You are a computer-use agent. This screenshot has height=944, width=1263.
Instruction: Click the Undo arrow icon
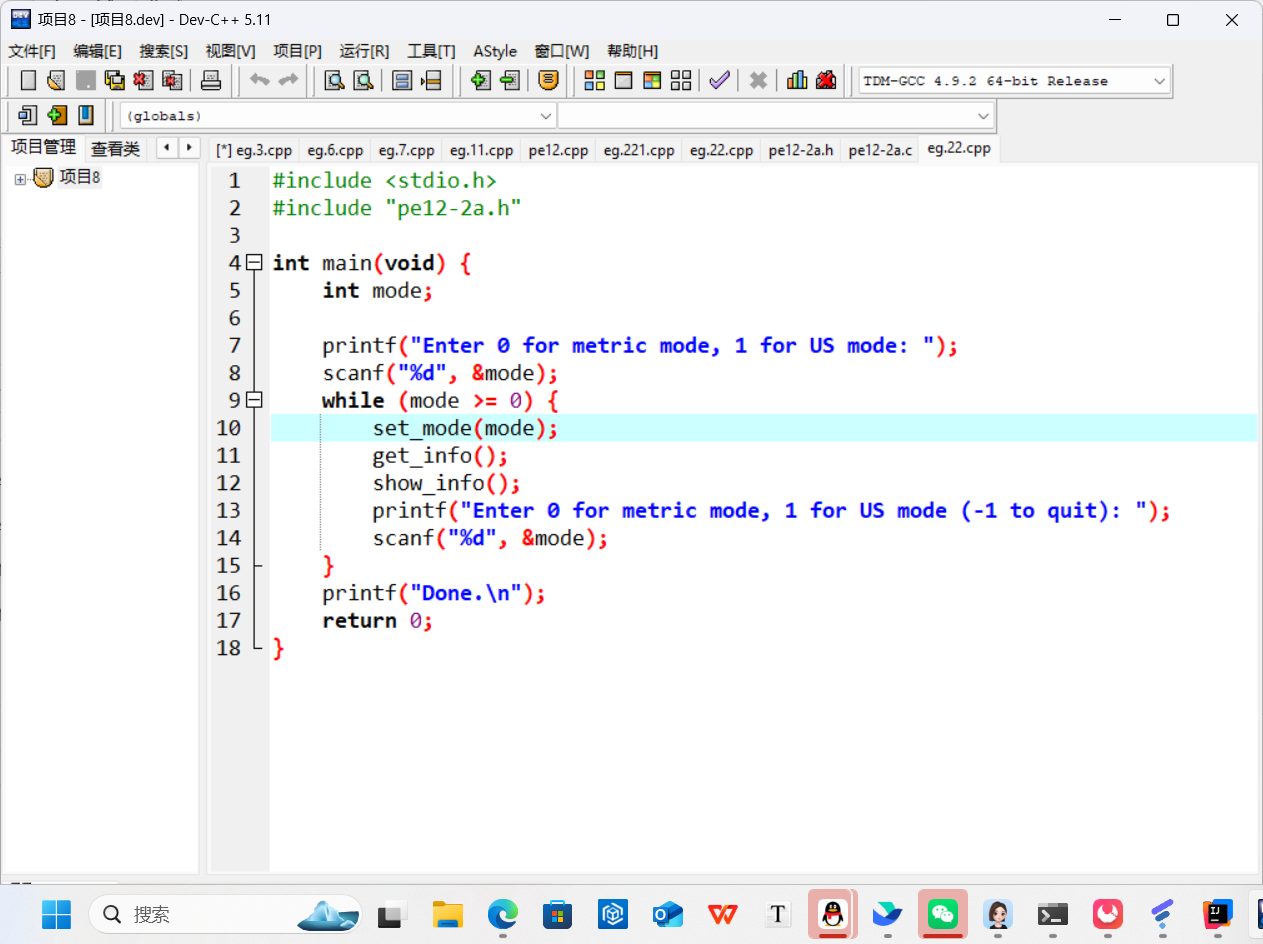tap(260, 81)
